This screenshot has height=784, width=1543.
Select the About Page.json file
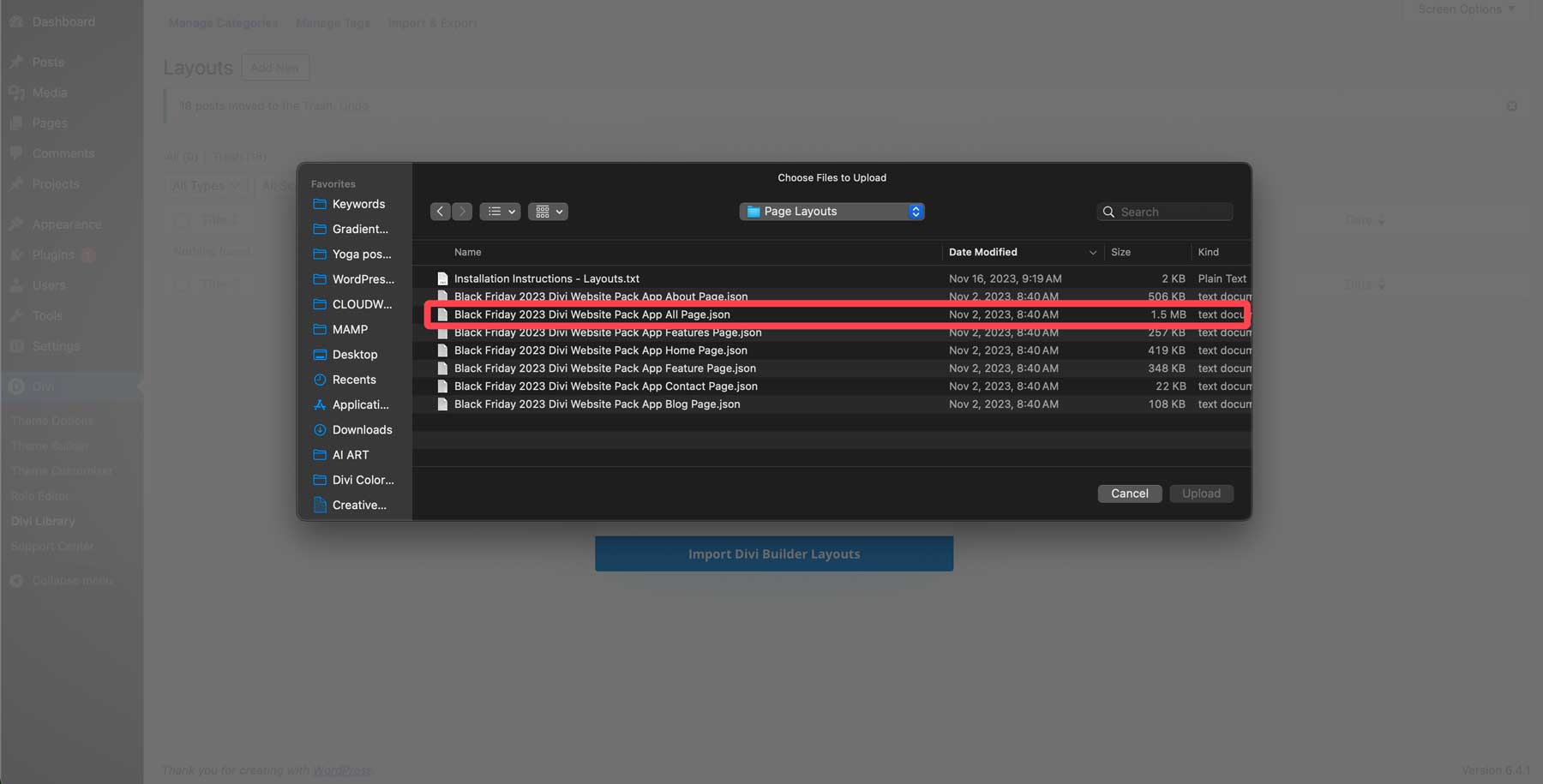coord(832,296)
